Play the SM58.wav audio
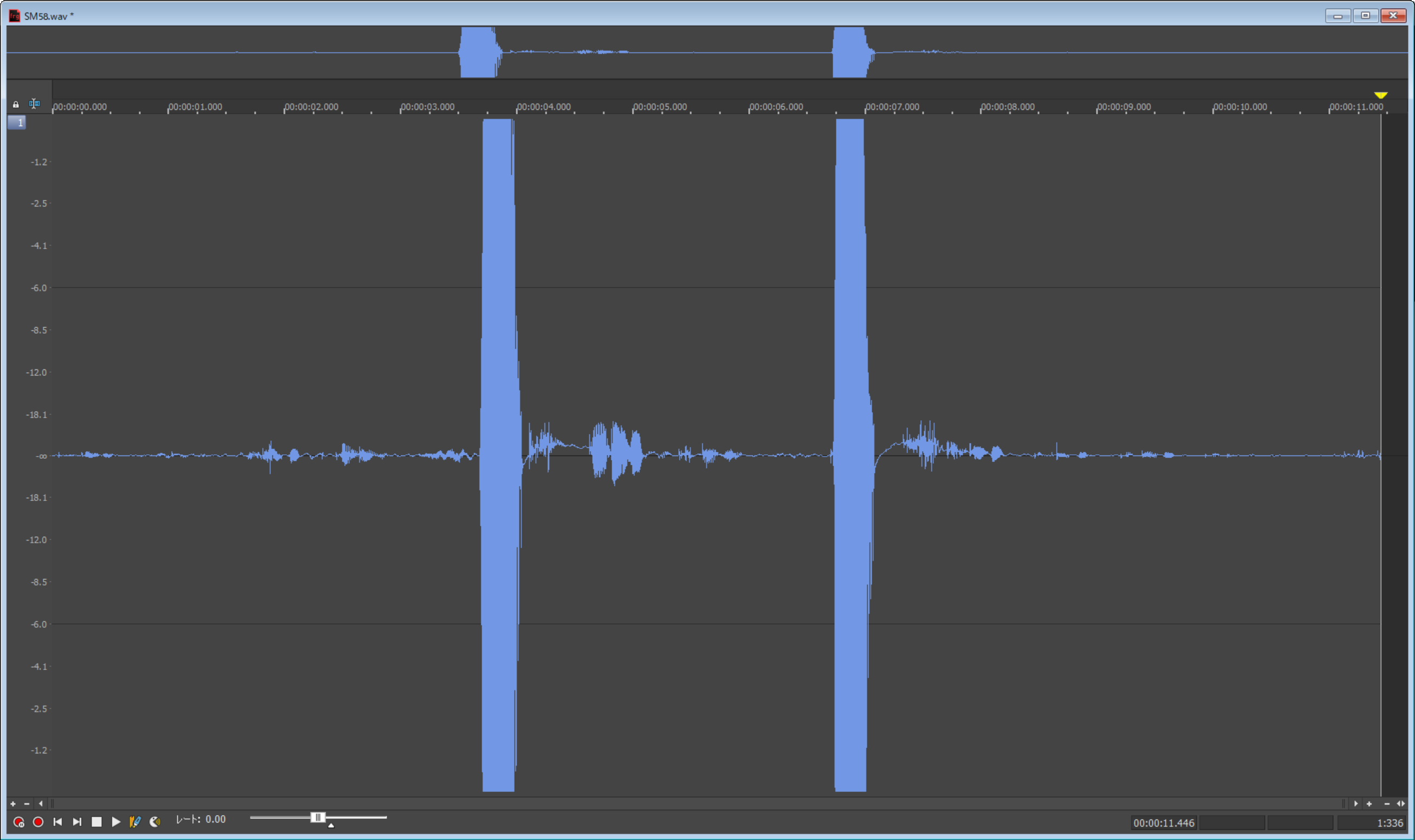The image size is (1415, 840). click(116, 822)
